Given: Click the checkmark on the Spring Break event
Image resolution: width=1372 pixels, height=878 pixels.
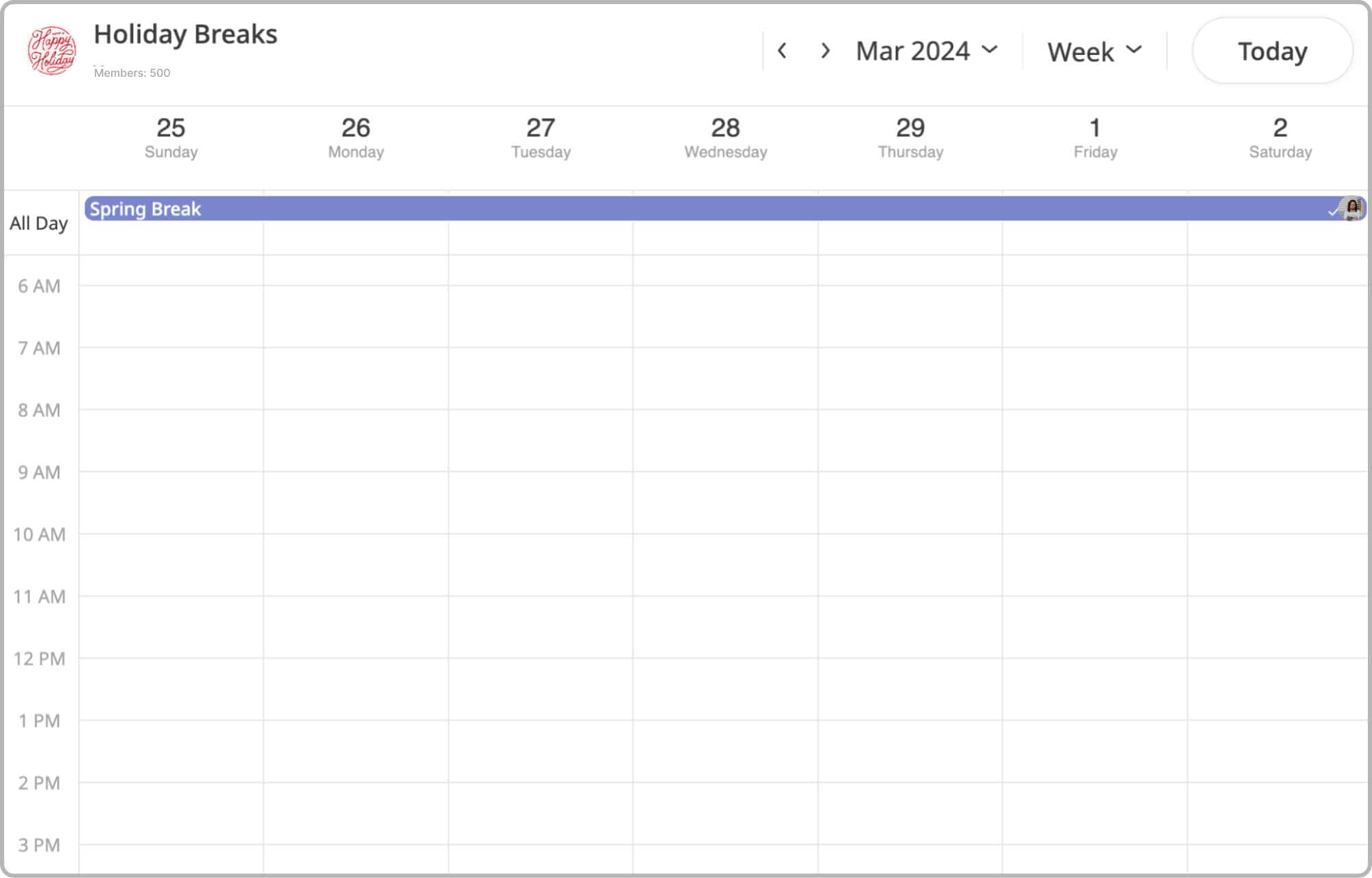Looking at the screenshot, I should (1334, 209).
